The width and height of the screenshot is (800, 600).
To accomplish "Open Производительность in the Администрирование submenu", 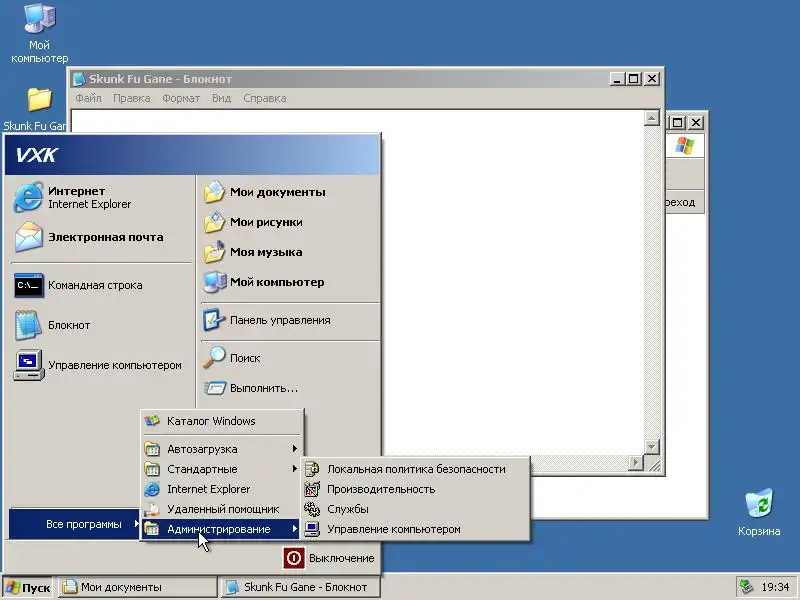I will coord(415,489).
